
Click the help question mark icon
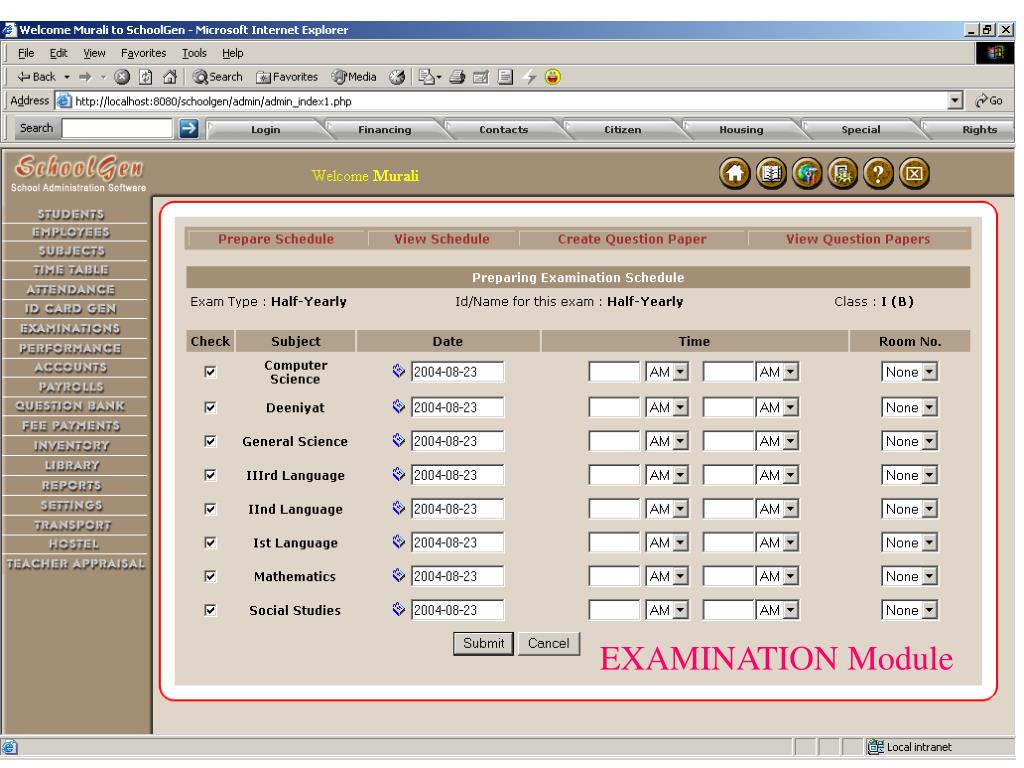(x=878, y=174)
